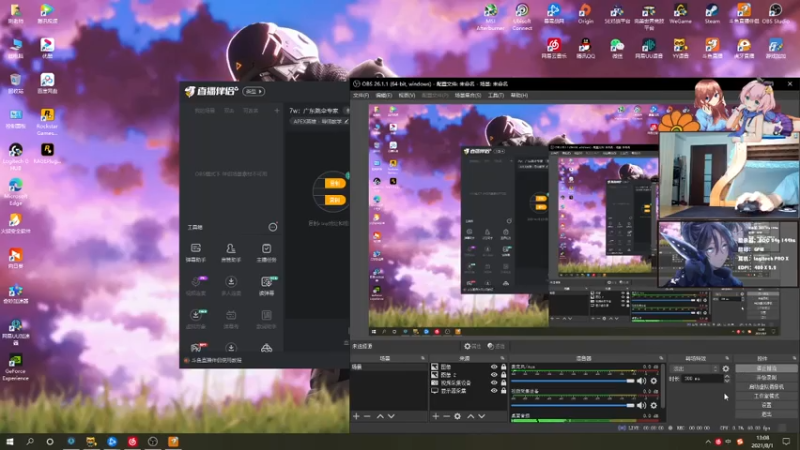
Task: Enable 工作室模式 studio mode button
Action: [x=766, y=396]
